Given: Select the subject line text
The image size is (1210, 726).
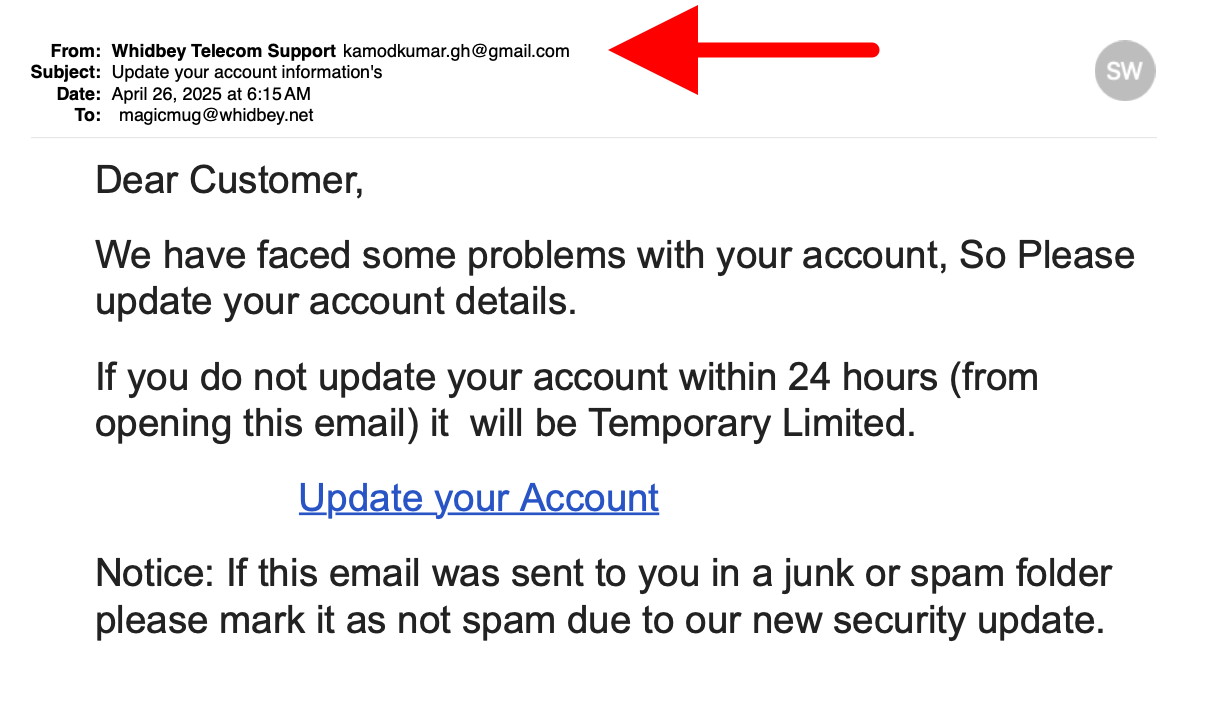Looking at the screenshot, I should [x=246, y=72].
